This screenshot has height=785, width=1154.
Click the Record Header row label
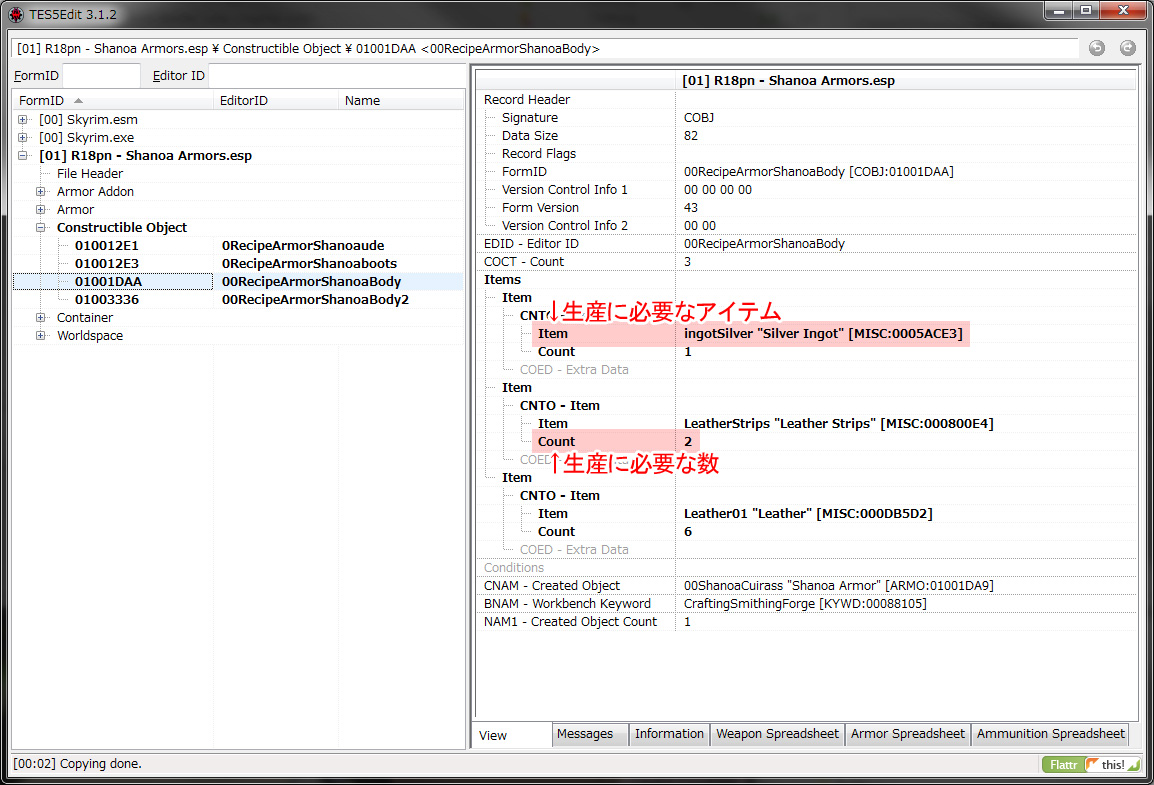point(527,99)
